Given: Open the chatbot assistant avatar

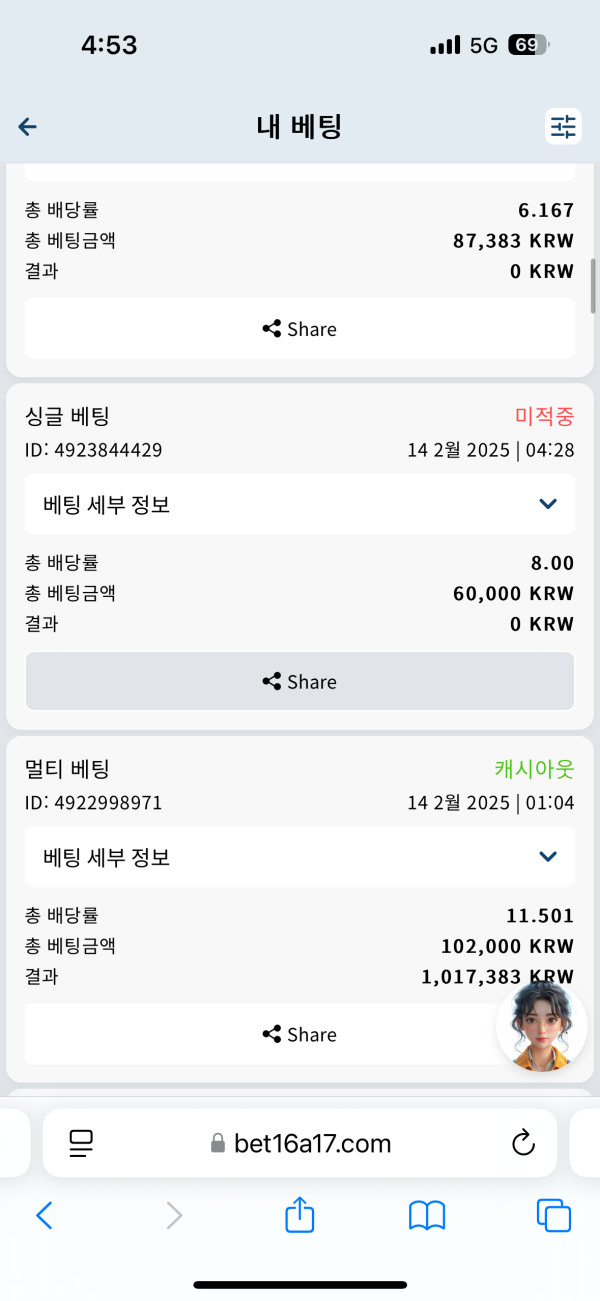Looking at the screenshot, I should click(541, 1025).
